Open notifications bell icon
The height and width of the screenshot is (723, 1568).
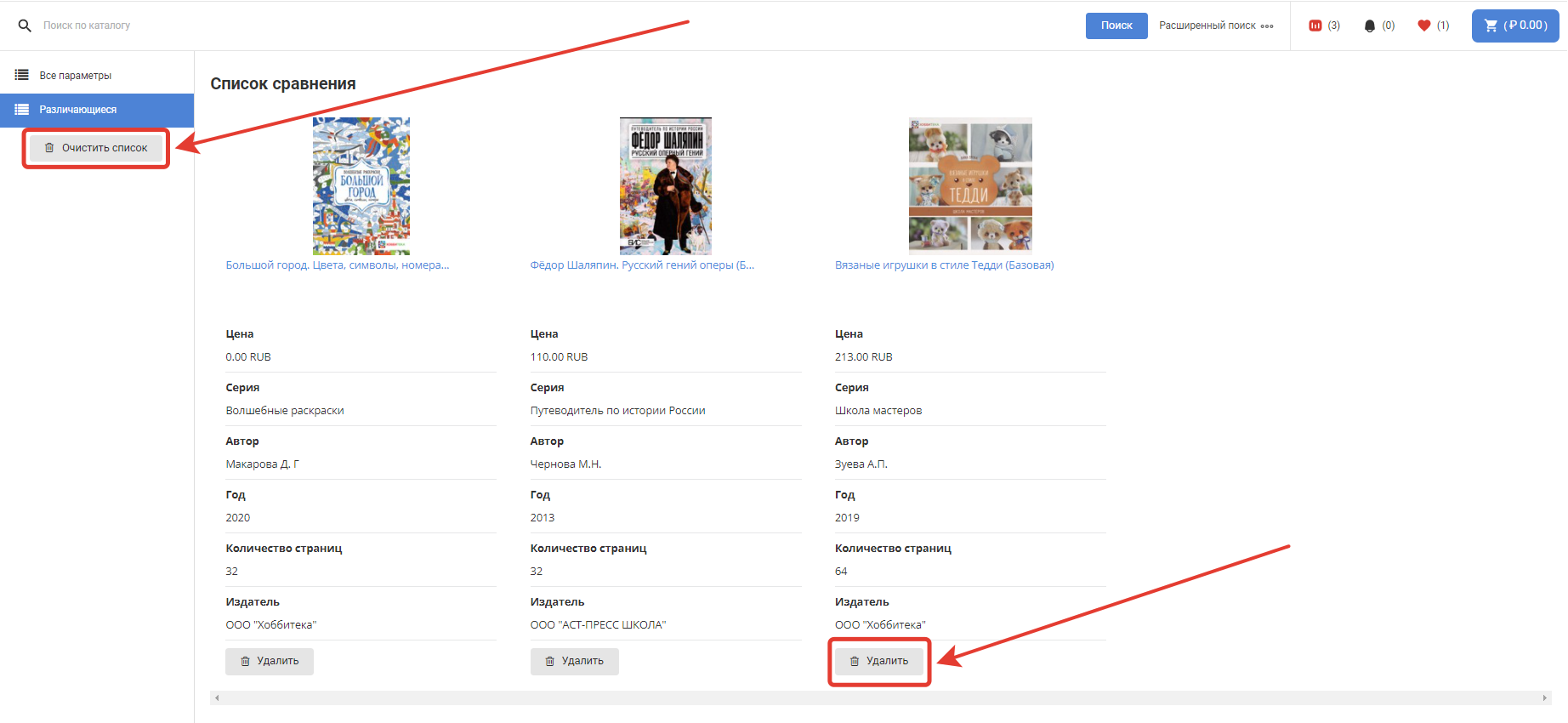pos(1369,26)
